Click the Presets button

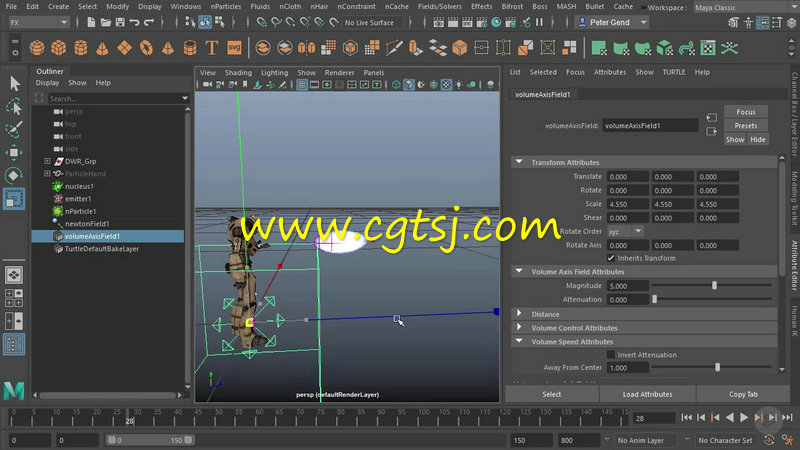pyautogui.click(x=745, y=126)
